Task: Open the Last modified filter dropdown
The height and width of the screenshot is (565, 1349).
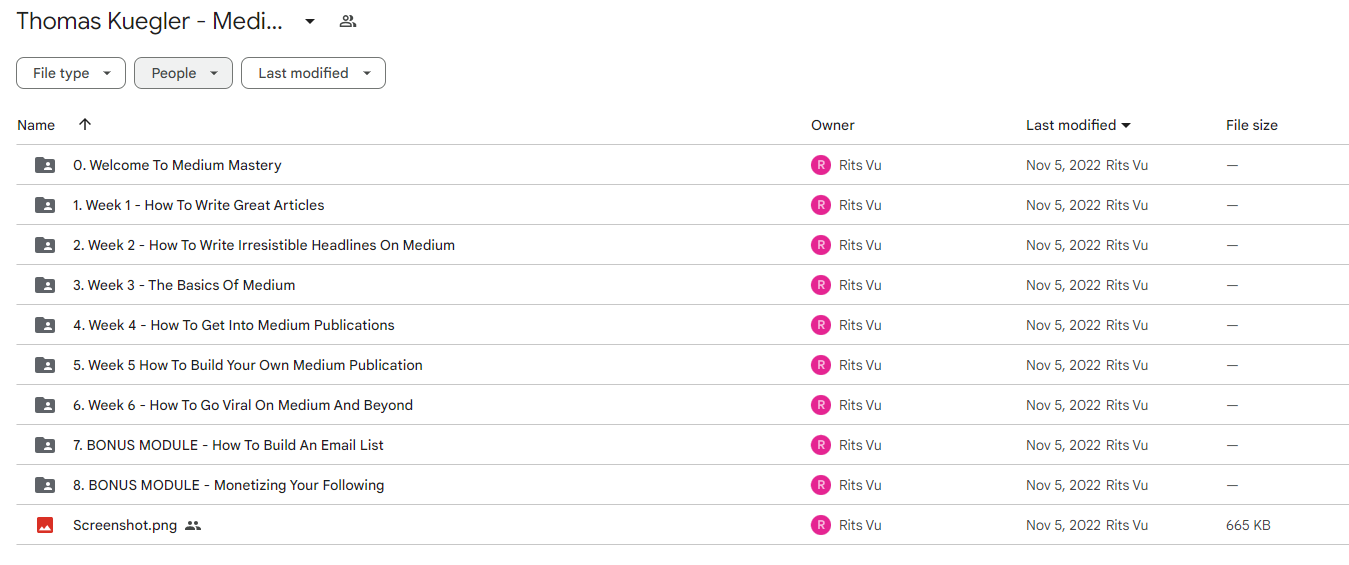Action: pyautogui.click(x=313, y=73)
